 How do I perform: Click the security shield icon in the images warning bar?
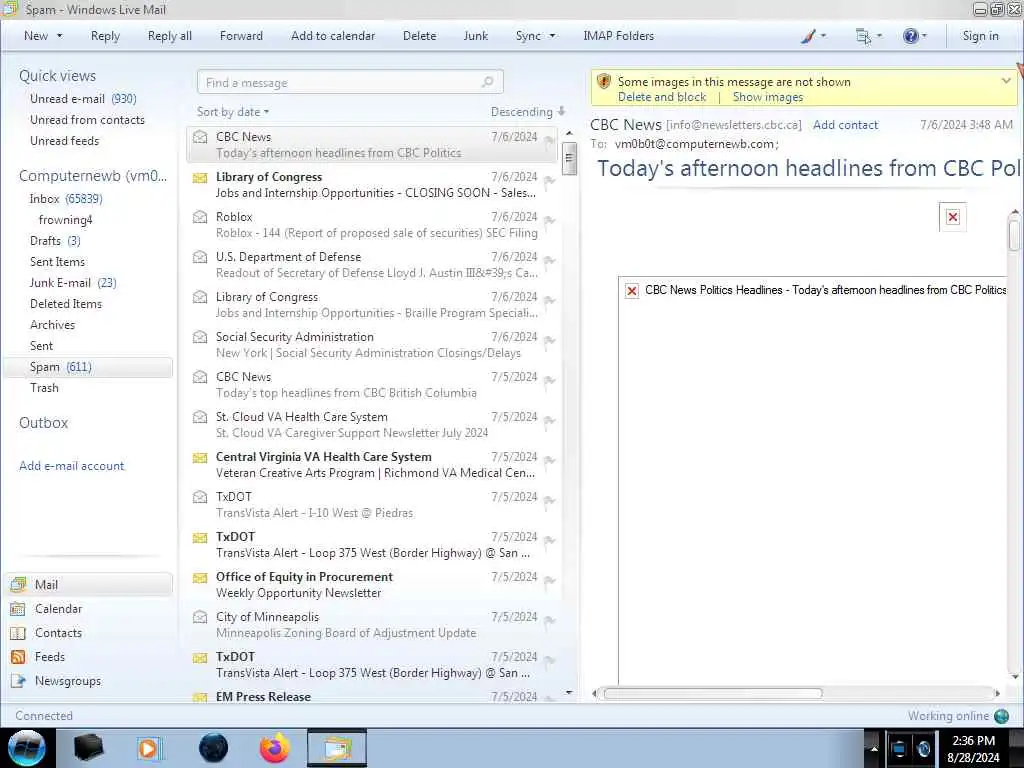pos(604,82)
